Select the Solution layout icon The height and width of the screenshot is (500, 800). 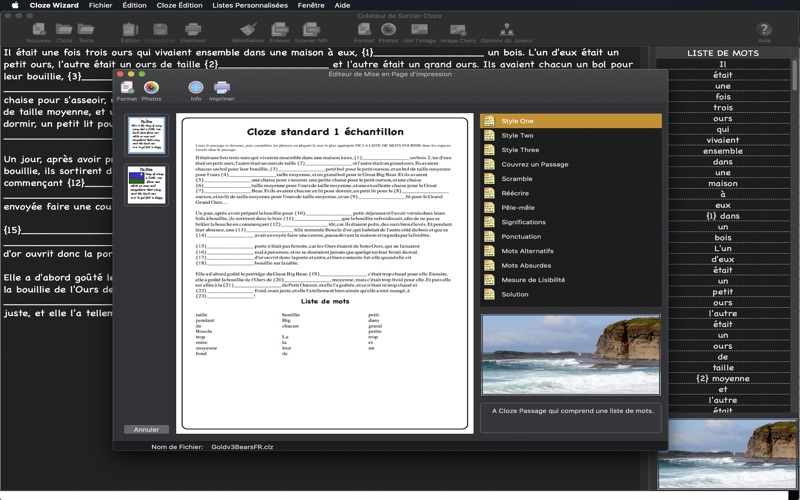point(490,294)
